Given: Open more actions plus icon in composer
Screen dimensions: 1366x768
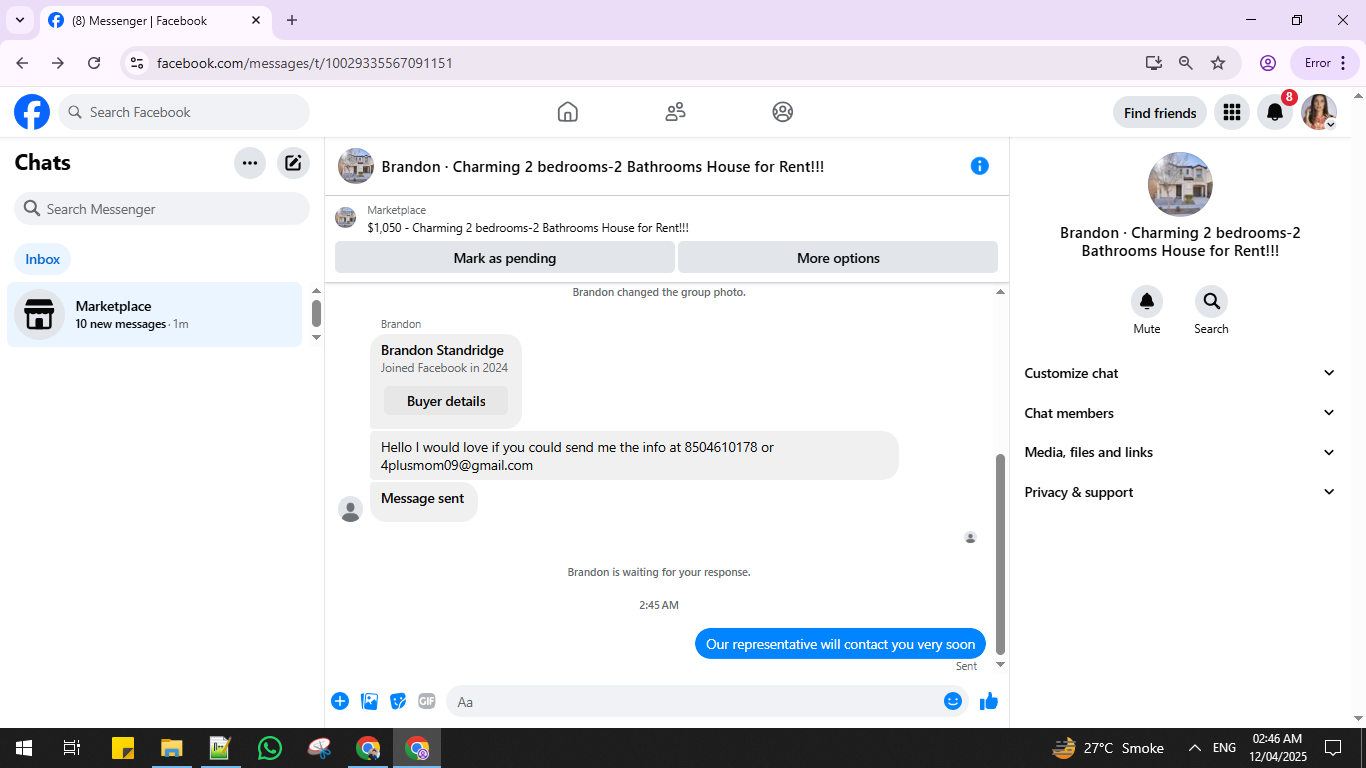Looking at the screenshot, I should (x=340, y=701).
